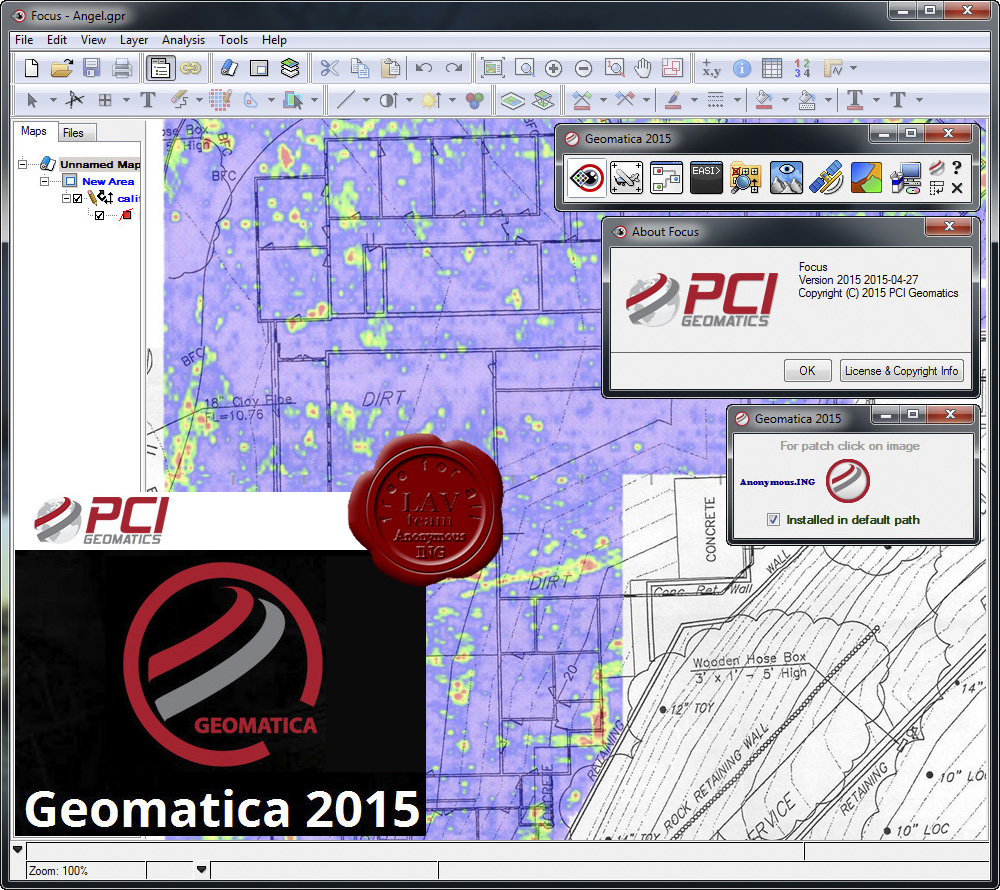Open the File menu
The height and width of the screenshot is (890, 1000).
[24, 40]
